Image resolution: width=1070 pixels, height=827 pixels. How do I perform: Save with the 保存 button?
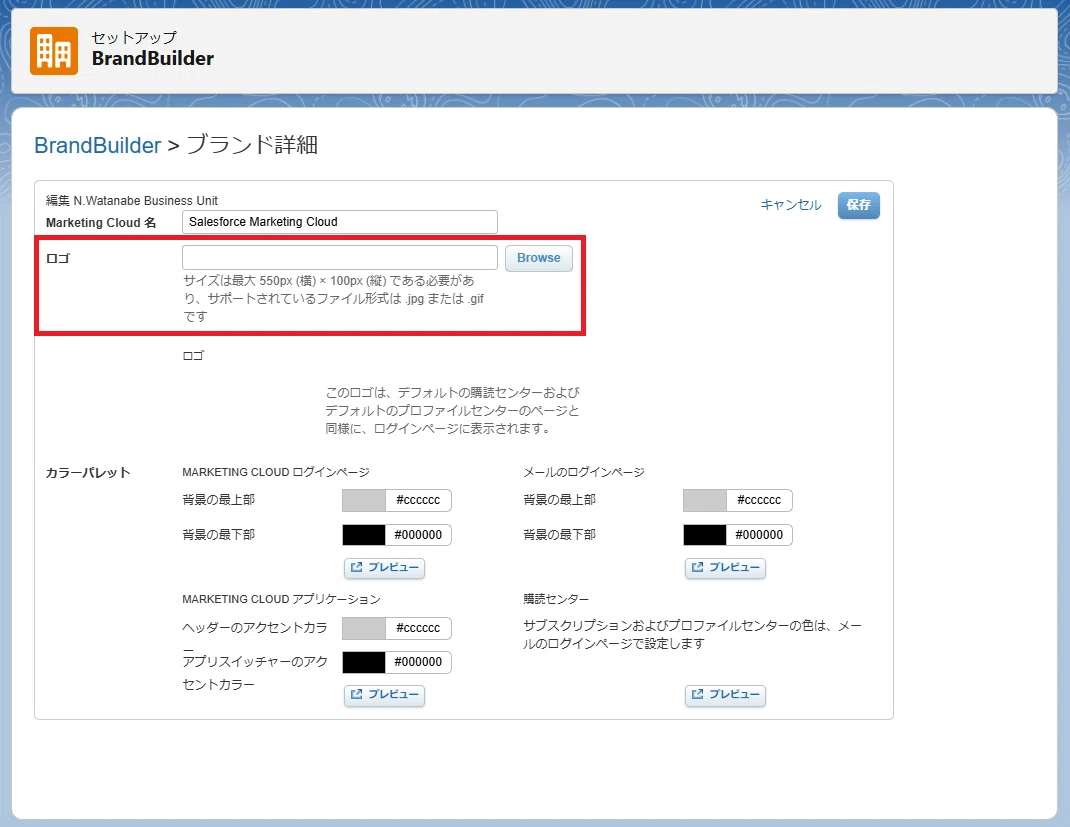(x=858, y=205)
